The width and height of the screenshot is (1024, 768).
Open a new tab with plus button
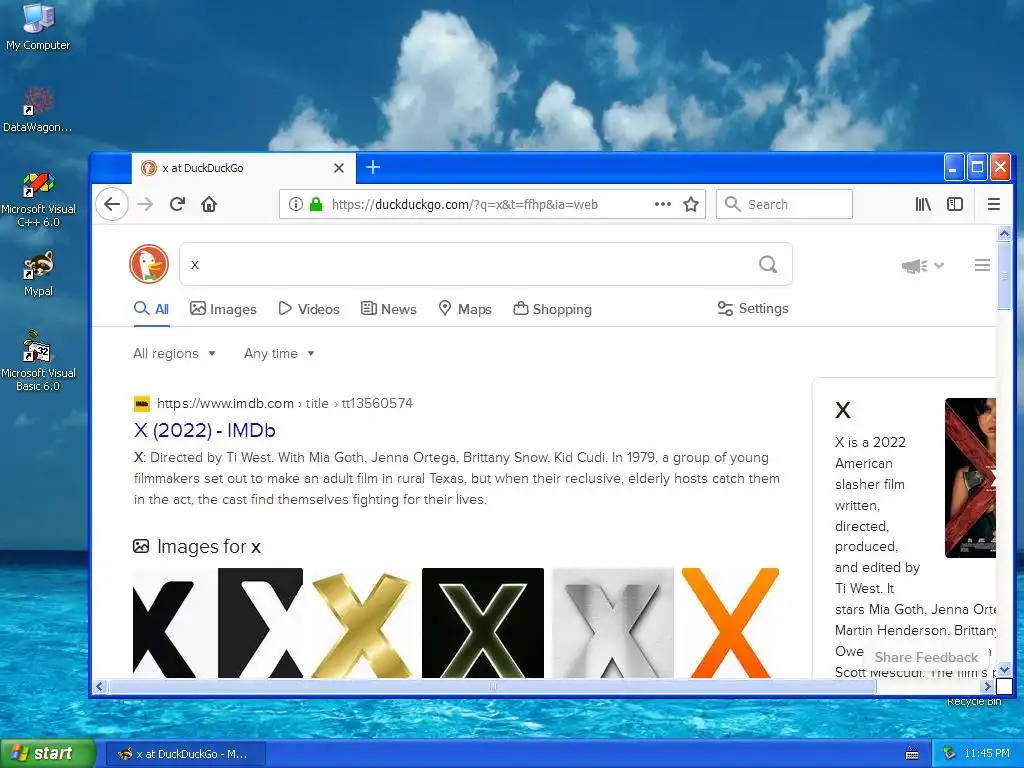coord(373,167)
